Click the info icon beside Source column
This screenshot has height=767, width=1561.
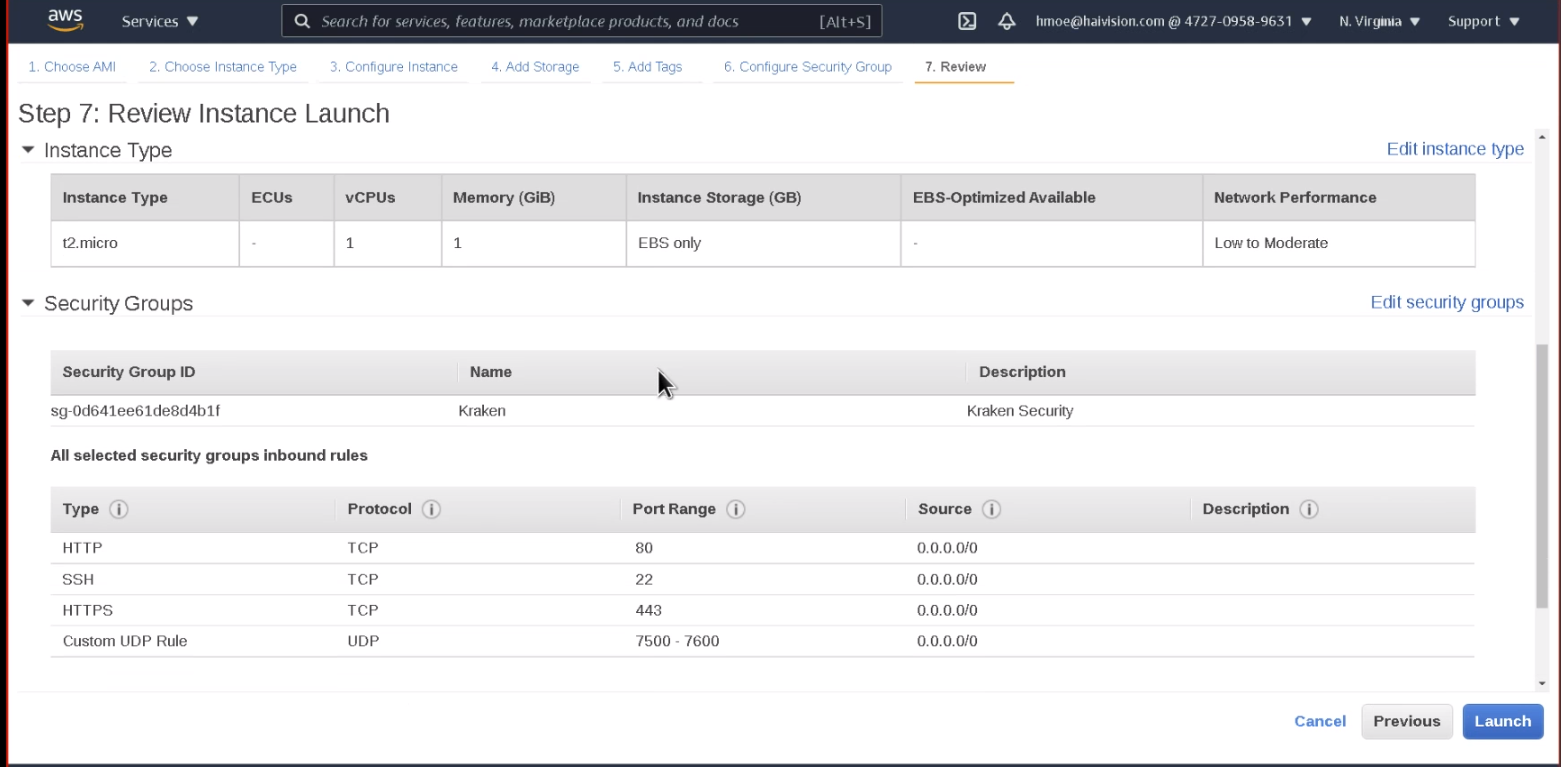point(991,509)
